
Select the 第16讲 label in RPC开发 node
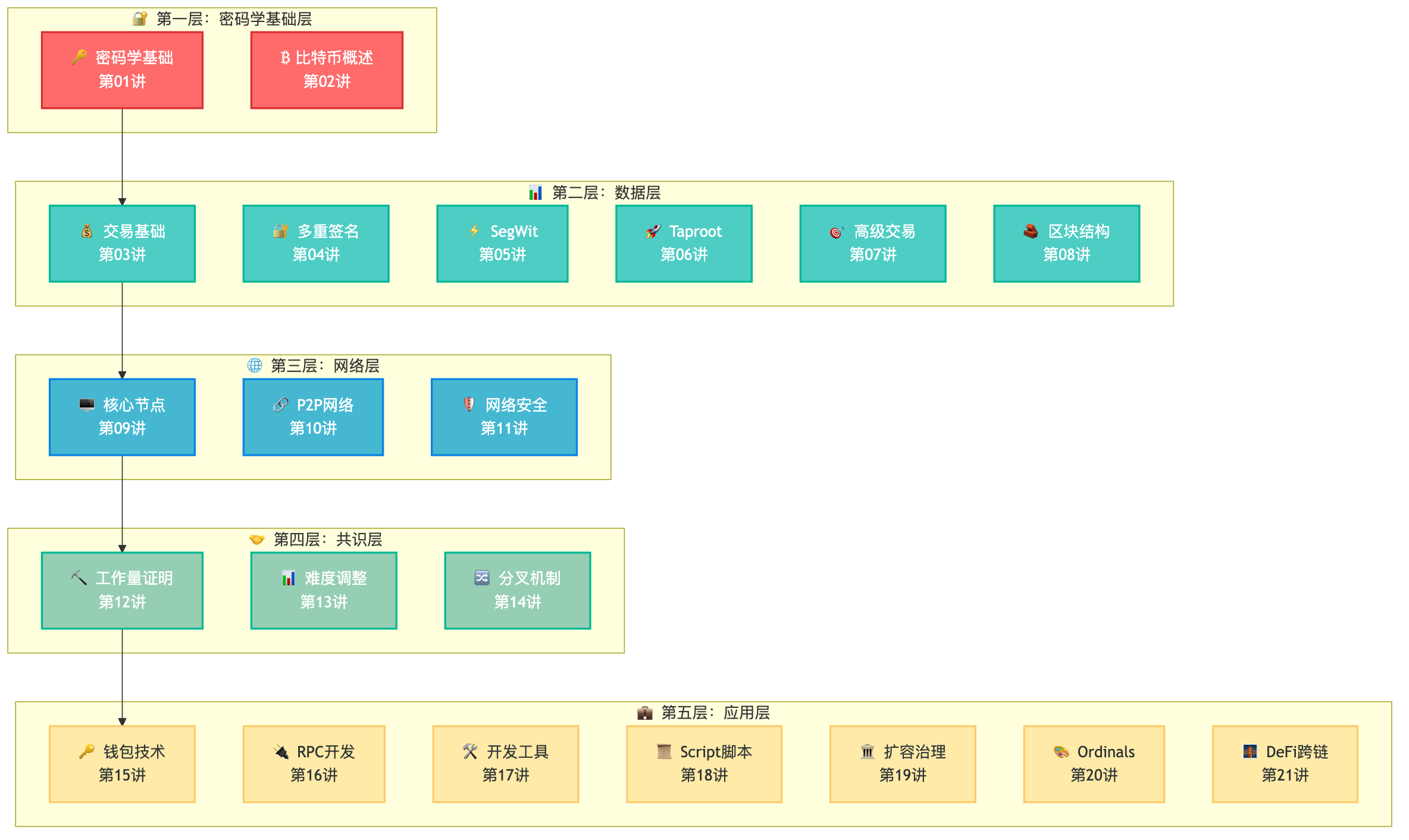tap(314, 775)
